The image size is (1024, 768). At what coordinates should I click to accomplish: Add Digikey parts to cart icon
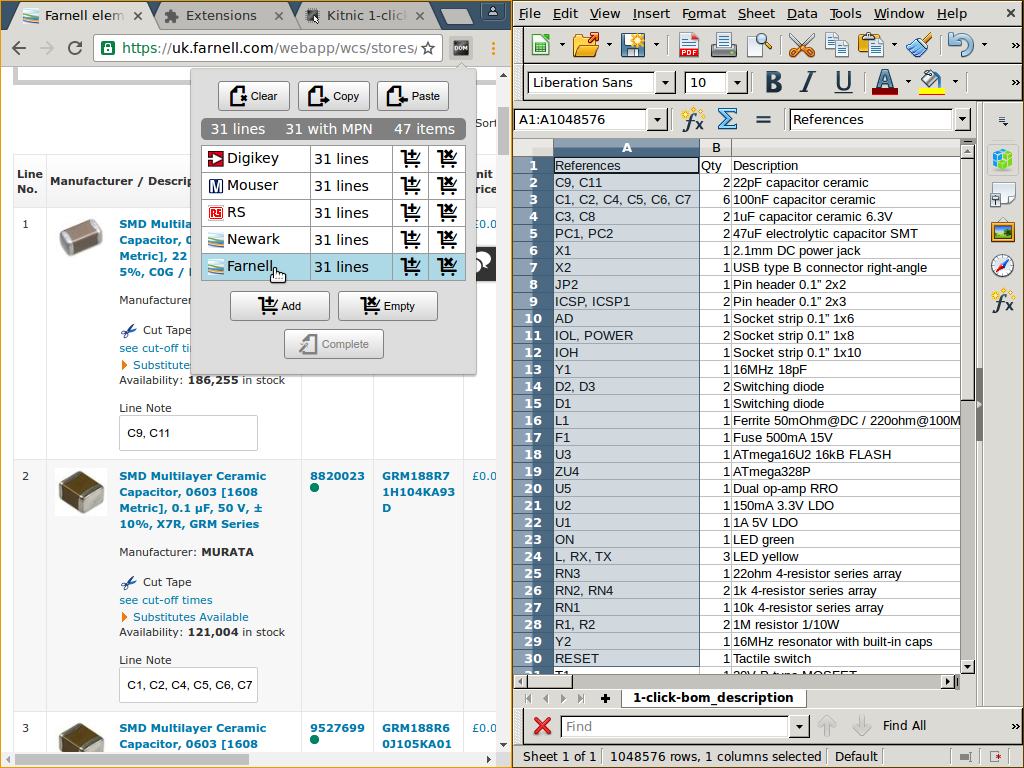[410, 158]
